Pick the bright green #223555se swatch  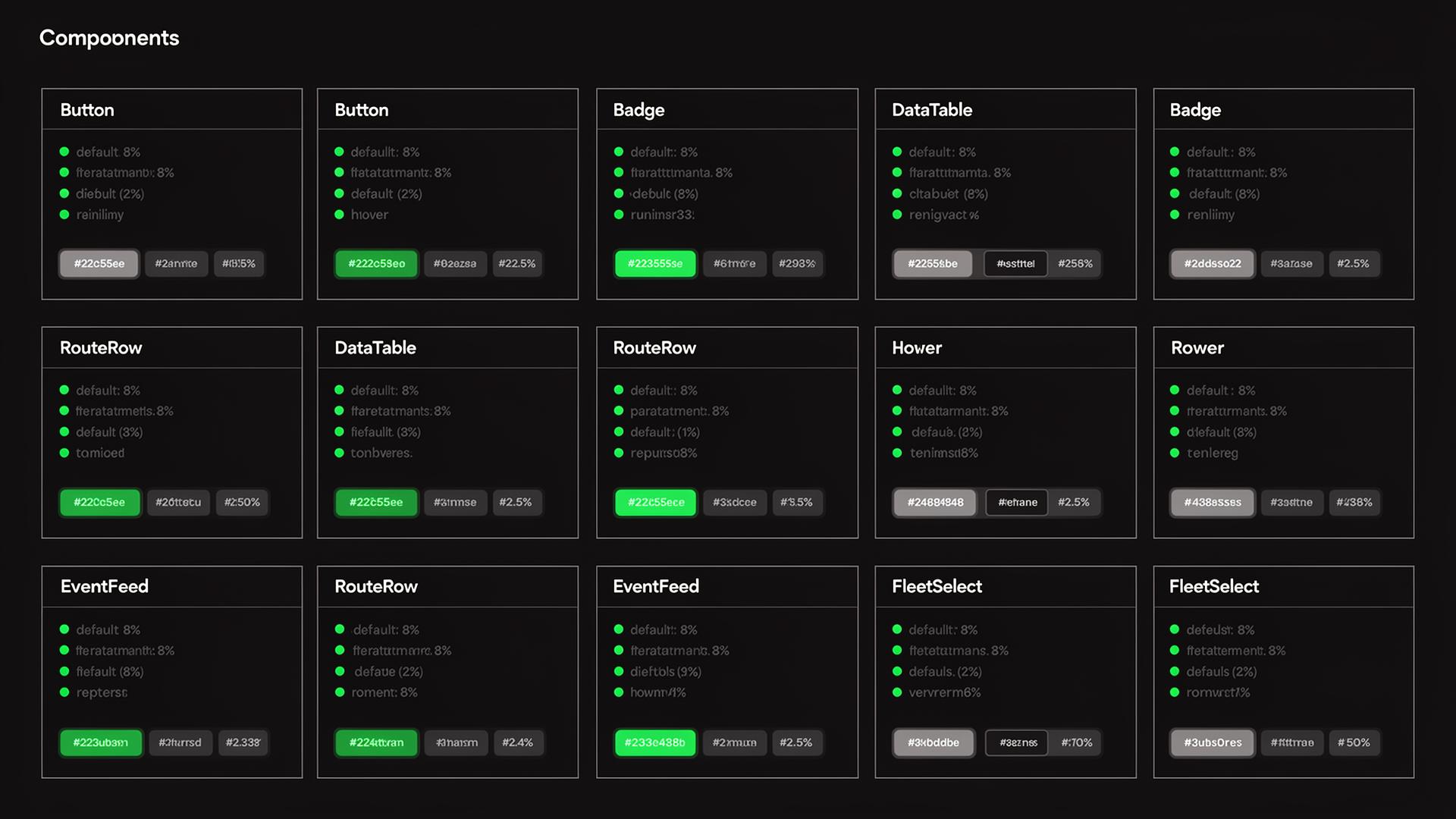655,264
